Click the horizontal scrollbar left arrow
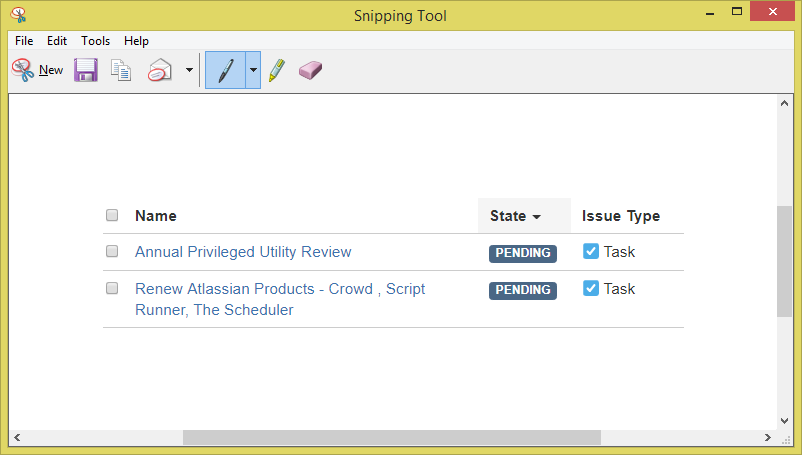 (17, 438)
